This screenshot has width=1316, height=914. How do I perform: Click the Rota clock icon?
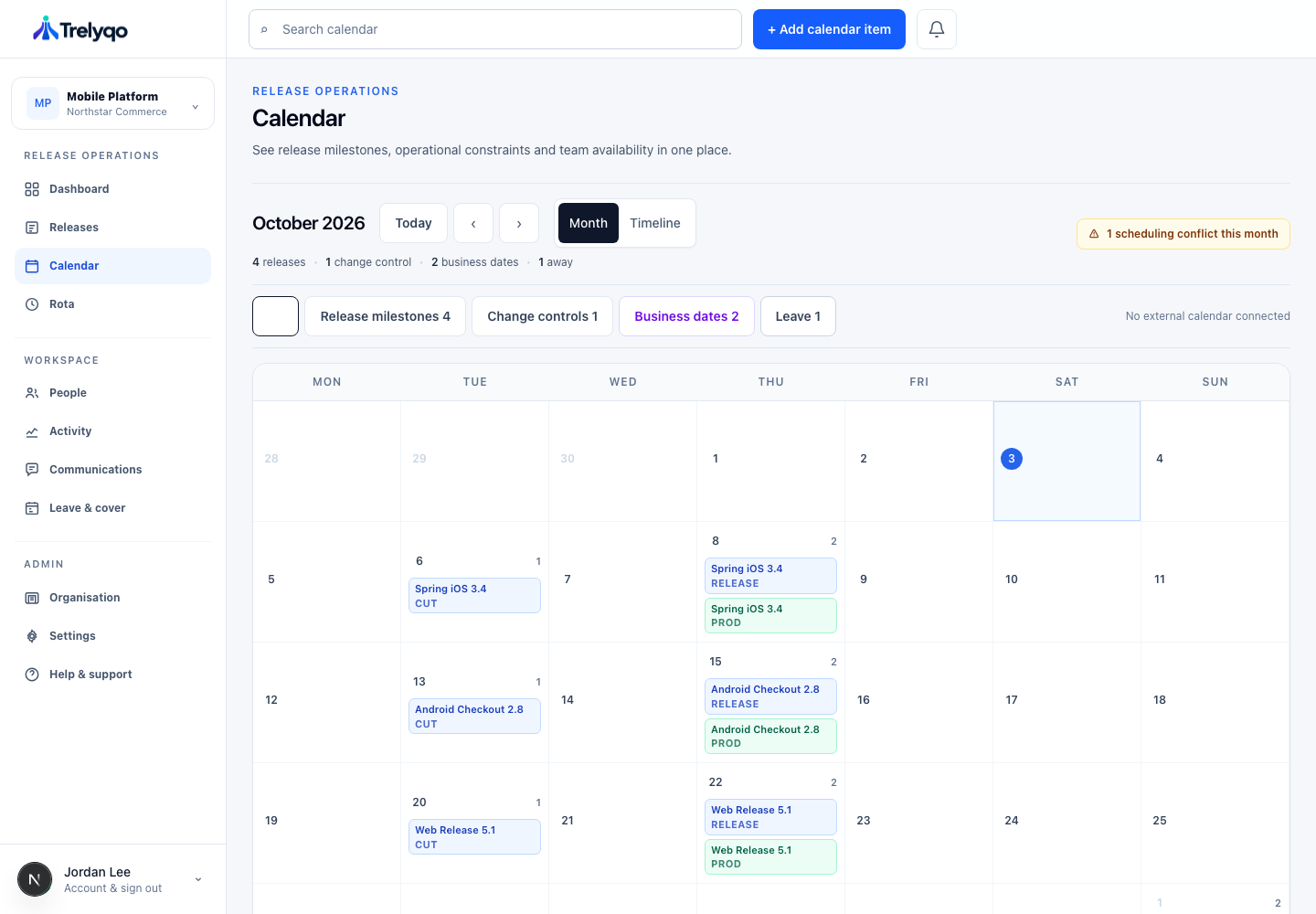32,304
